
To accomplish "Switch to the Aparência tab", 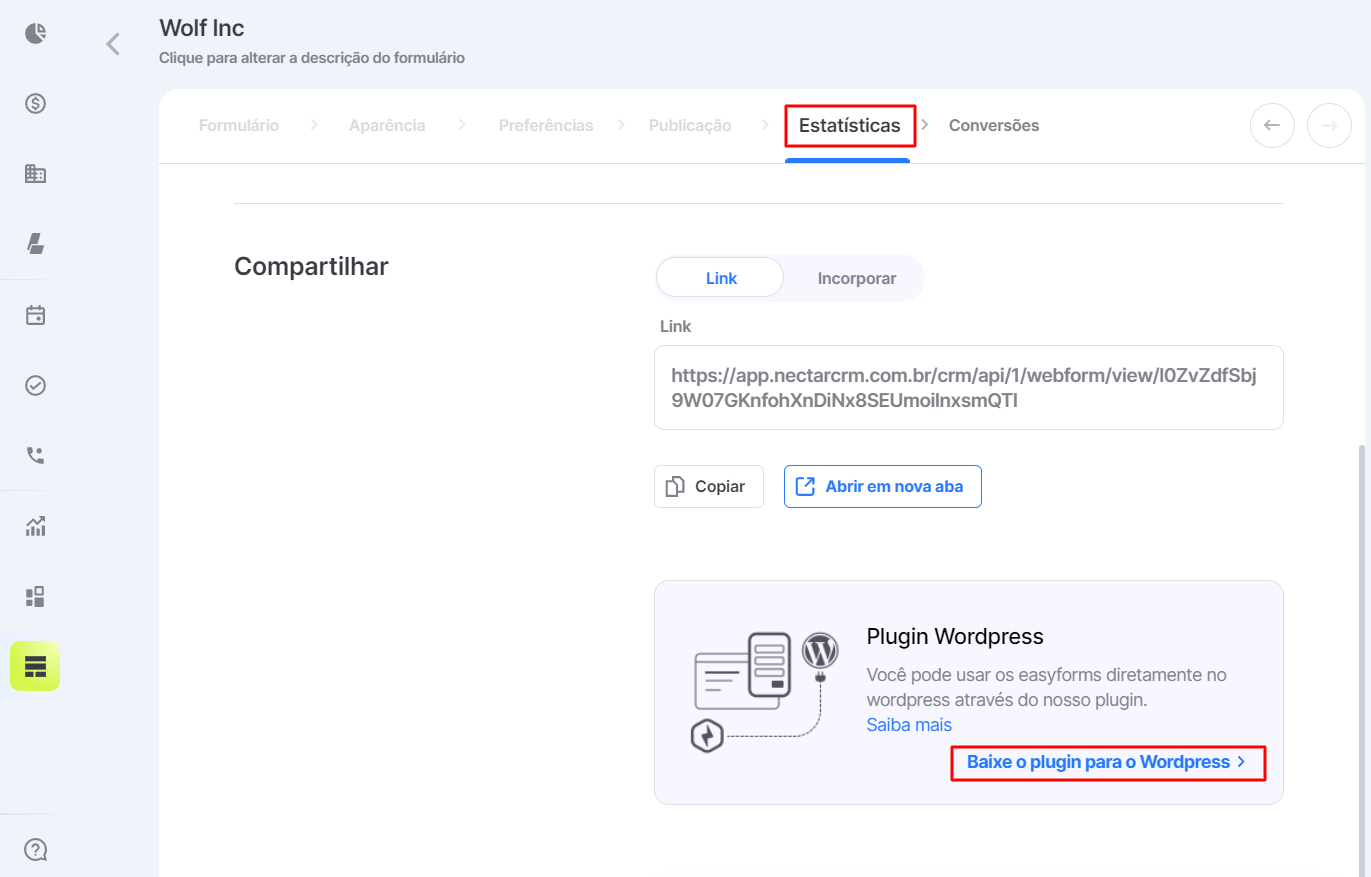I will tap(387, 126).
